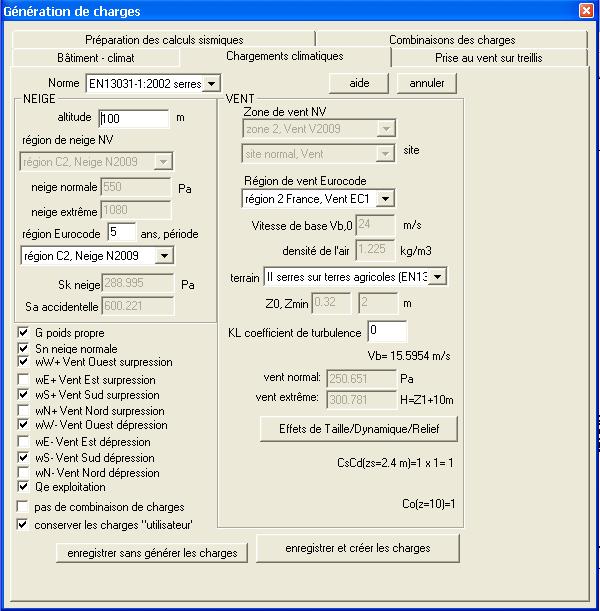Click the vent extrême value field

click(361, 400)
